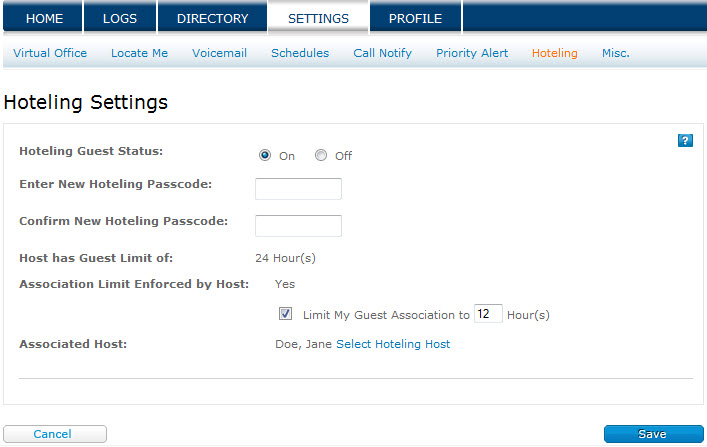This screenshot has height=447, width=707.
Task: Switch to the DIRECTORY tab
Action: [212, 18]
